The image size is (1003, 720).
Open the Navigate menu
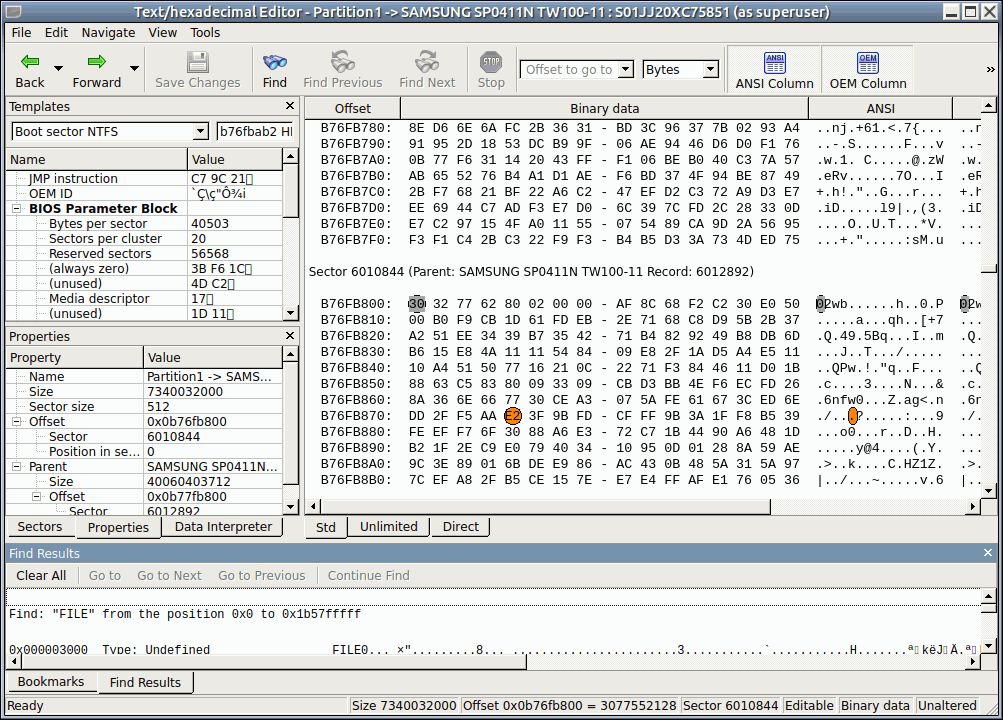tap(108, 33)
